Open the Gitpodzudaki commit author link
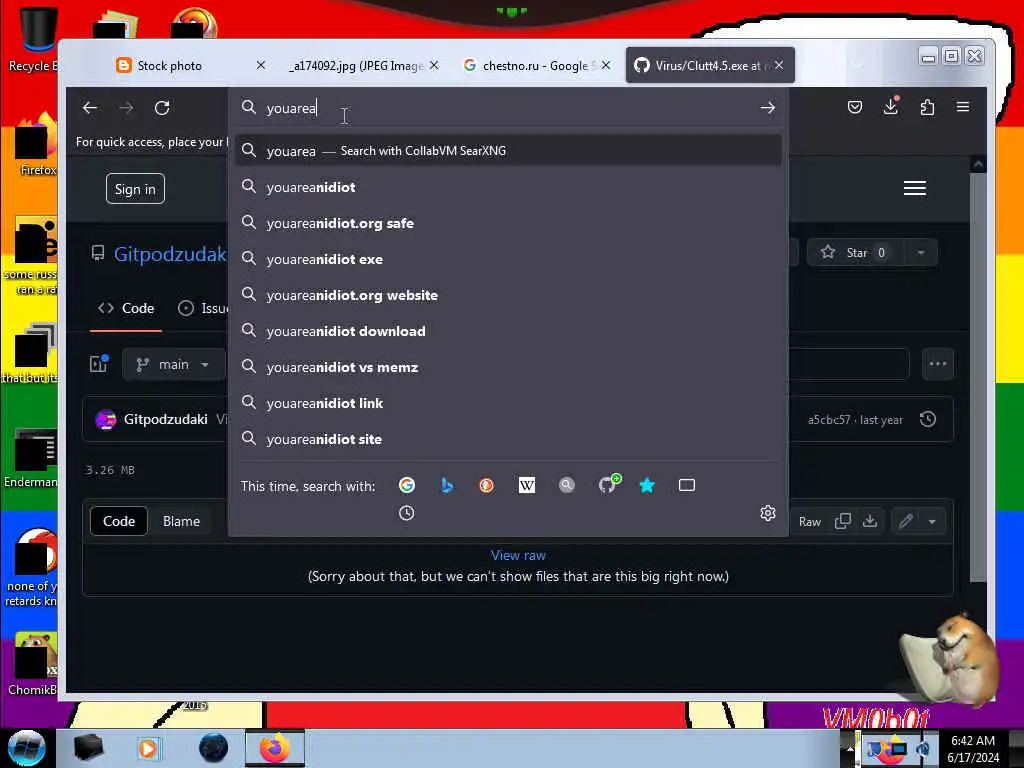This screenshot has width=1024, height=768. coord(166,419)
